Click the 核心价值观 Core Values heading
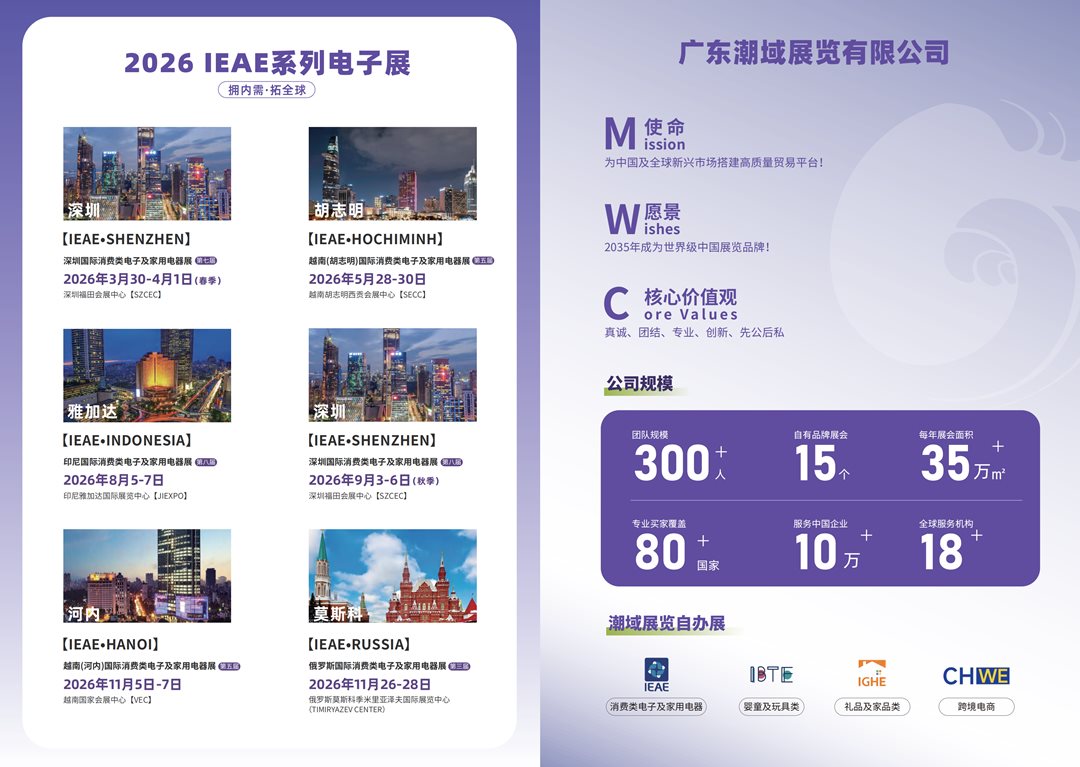The height and width of the screenshot is (767, 1080). (670, 304)
